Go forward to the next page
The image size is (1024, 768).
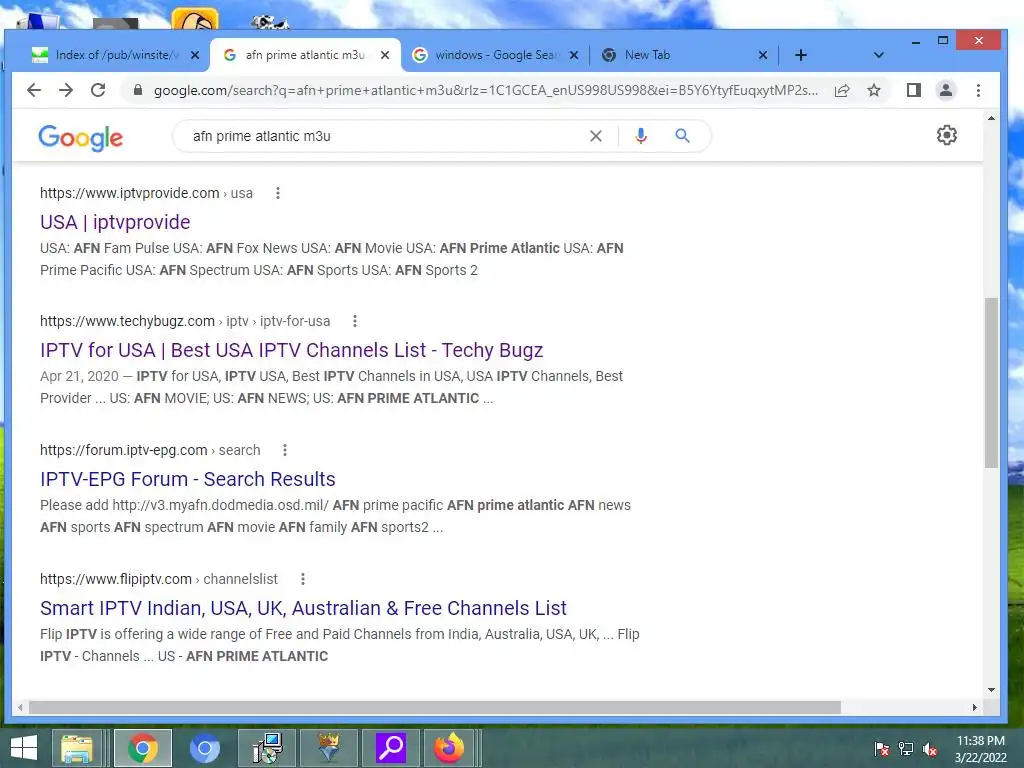[66, 90]
